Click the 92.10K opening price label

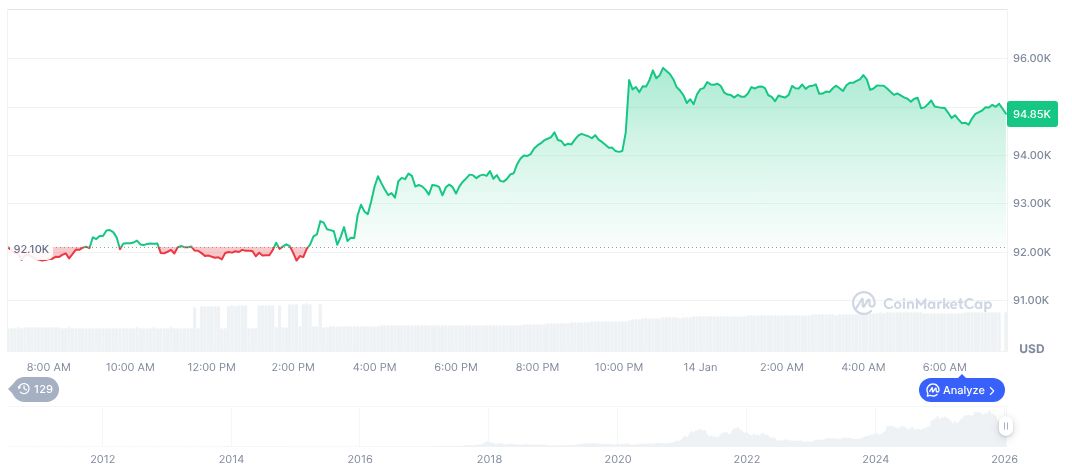point(31,248)
